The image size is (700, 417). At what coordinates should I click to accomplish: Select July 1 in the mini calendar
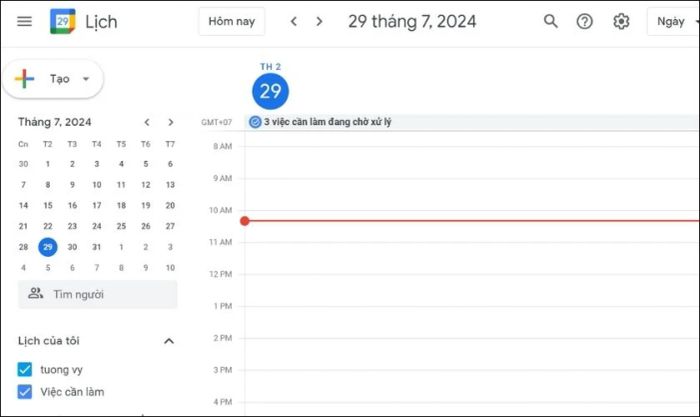tap(48, 164)
